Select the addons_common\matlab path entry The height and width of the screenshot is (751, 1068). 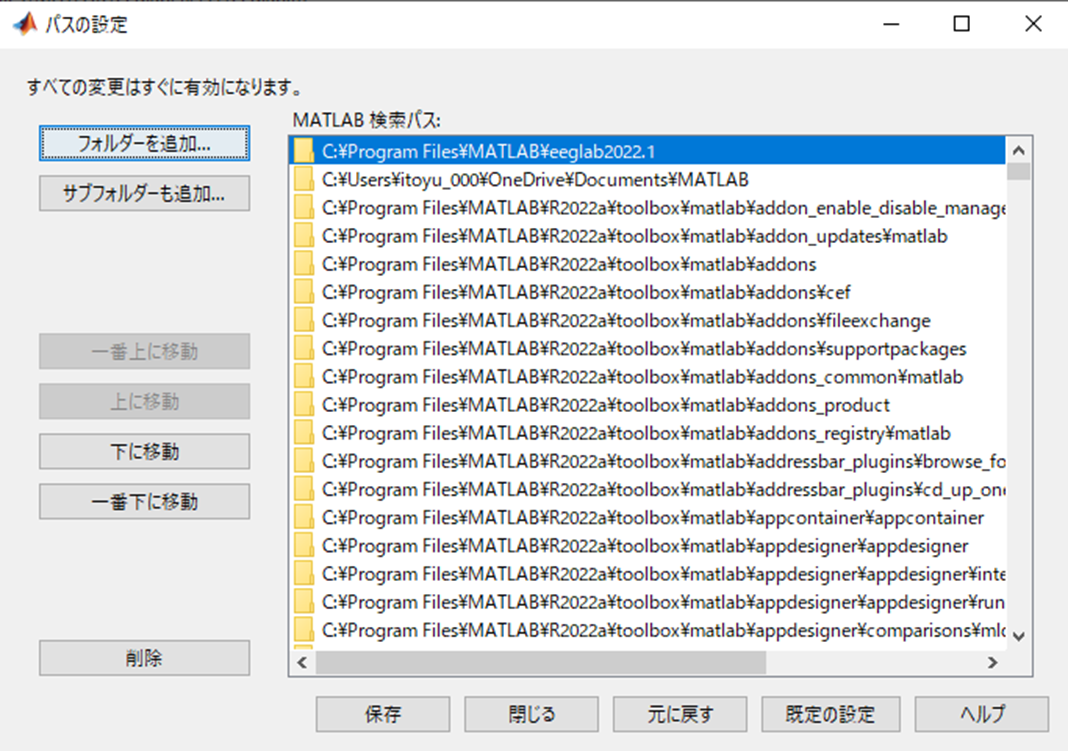coord(648,377)
